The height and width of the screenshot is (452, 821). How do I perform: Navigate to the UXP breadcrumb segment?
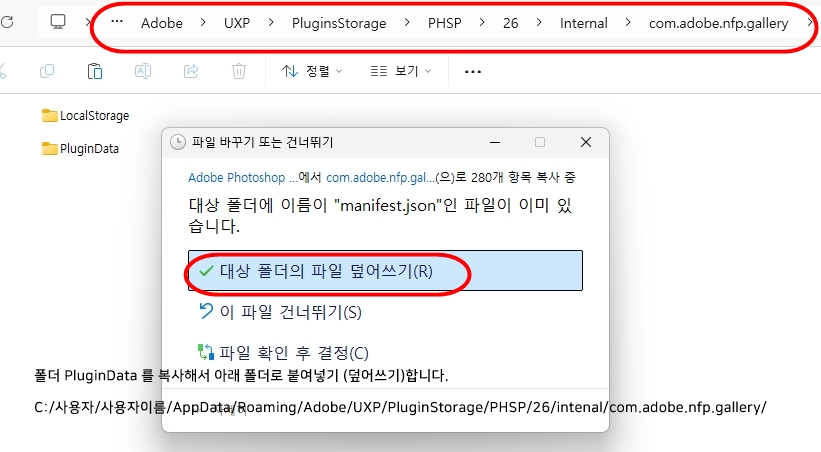click(x=237, y=23)
